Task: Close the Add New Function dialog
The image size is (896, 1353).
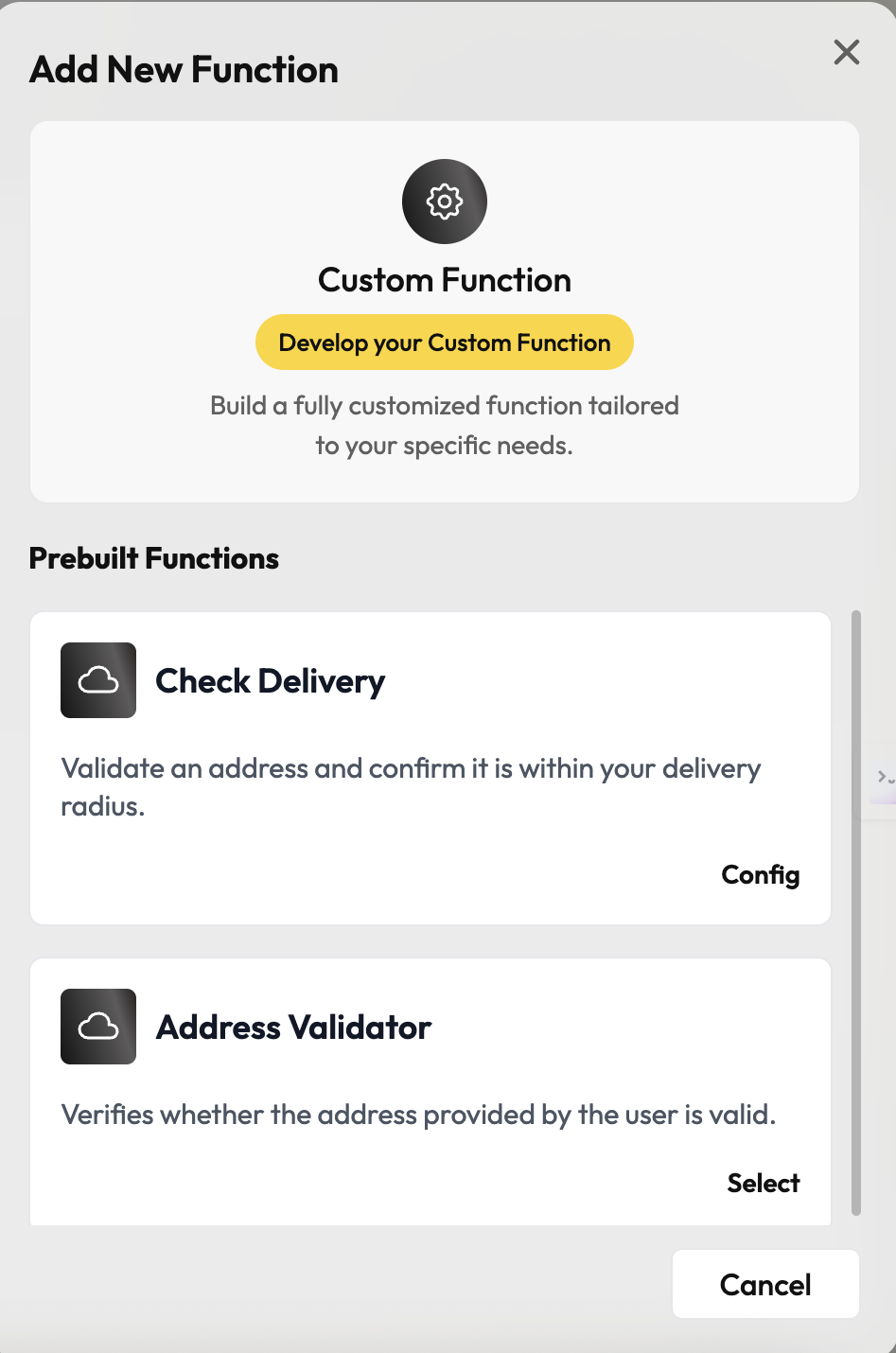Action: [x=847, y=52]
